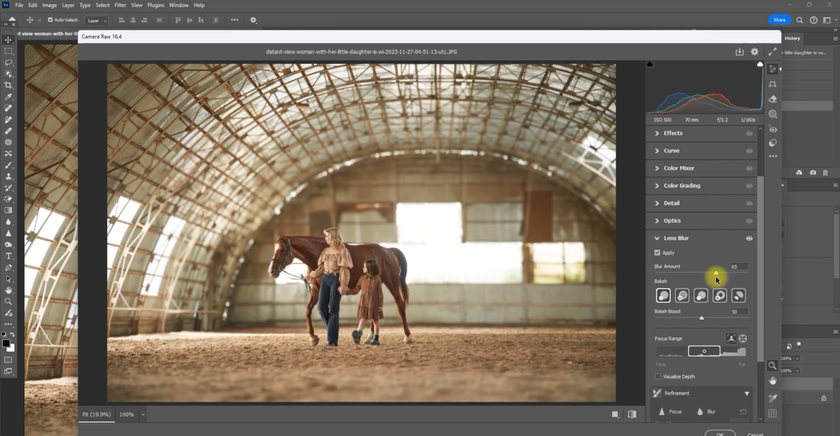
Task: Choose the fifth Bokeh cat-eye style
Action: [738, 295]
